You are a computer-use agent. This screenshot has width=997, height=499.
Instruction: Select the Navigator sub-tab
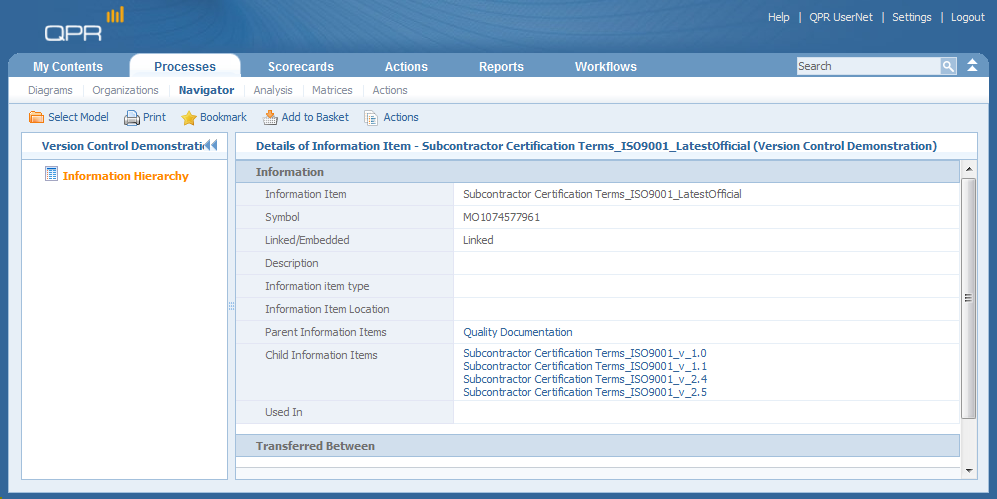(x=206, y=90)
